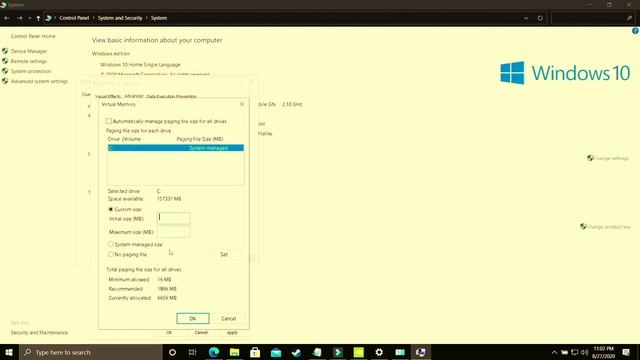Click Cancel in Performance Options window
The image size is (640, 360).
click(201, 333)
